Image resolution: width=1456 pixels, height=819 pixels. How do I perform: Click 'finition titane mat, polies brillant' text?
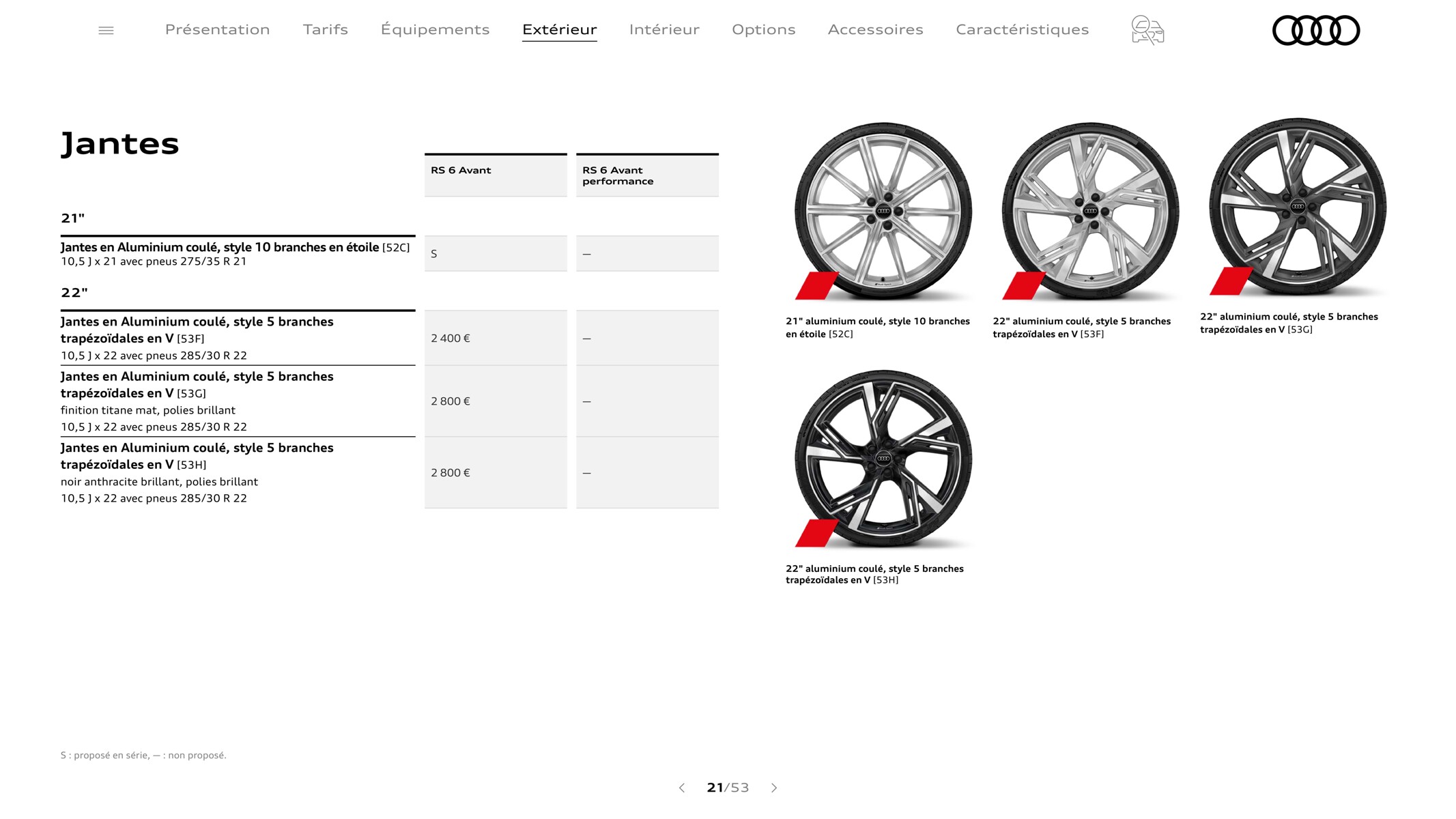pos(148,410)
